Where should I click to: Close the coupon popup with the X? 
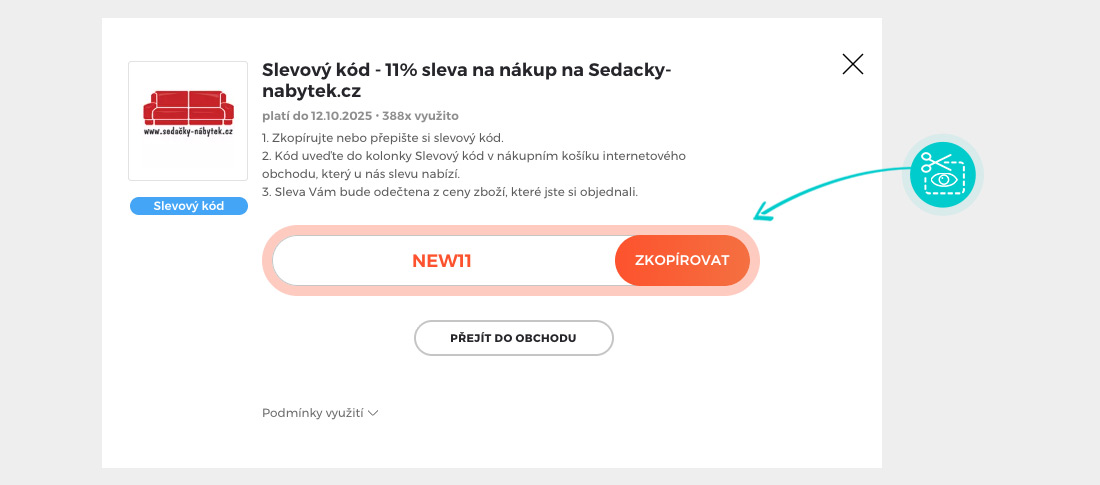coord(853,65)
